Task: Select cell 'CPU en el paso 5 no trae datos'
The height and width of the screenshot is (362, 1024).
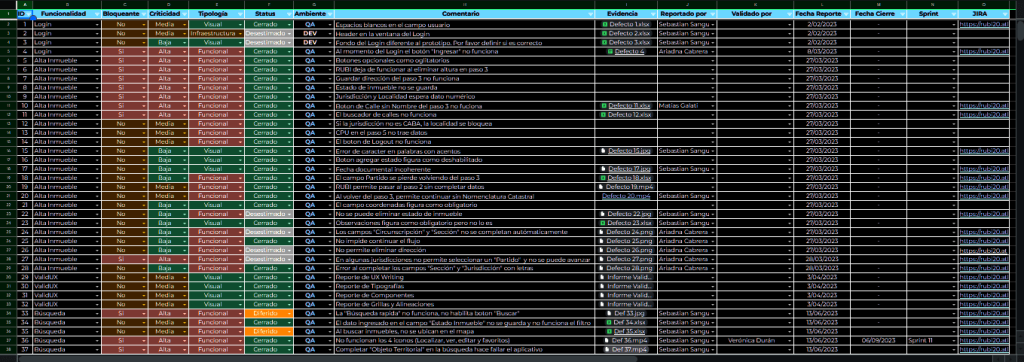Action: tap(464, 133)
